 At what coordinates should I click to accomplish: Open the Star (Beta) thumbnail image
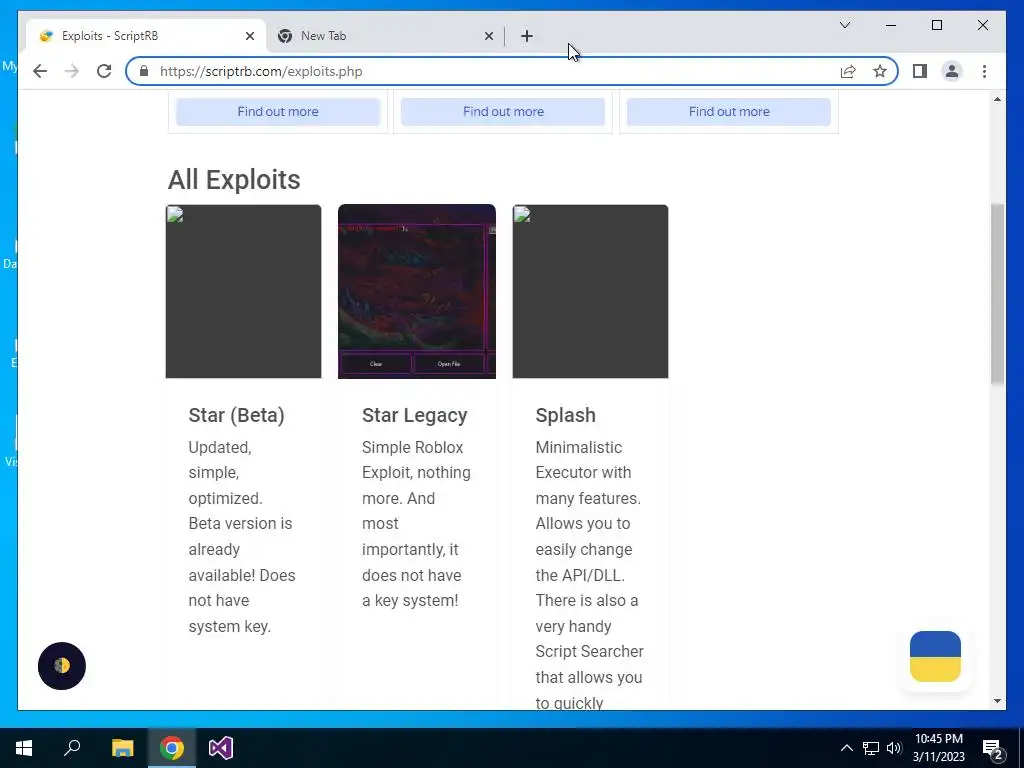(x=244, y=291)
